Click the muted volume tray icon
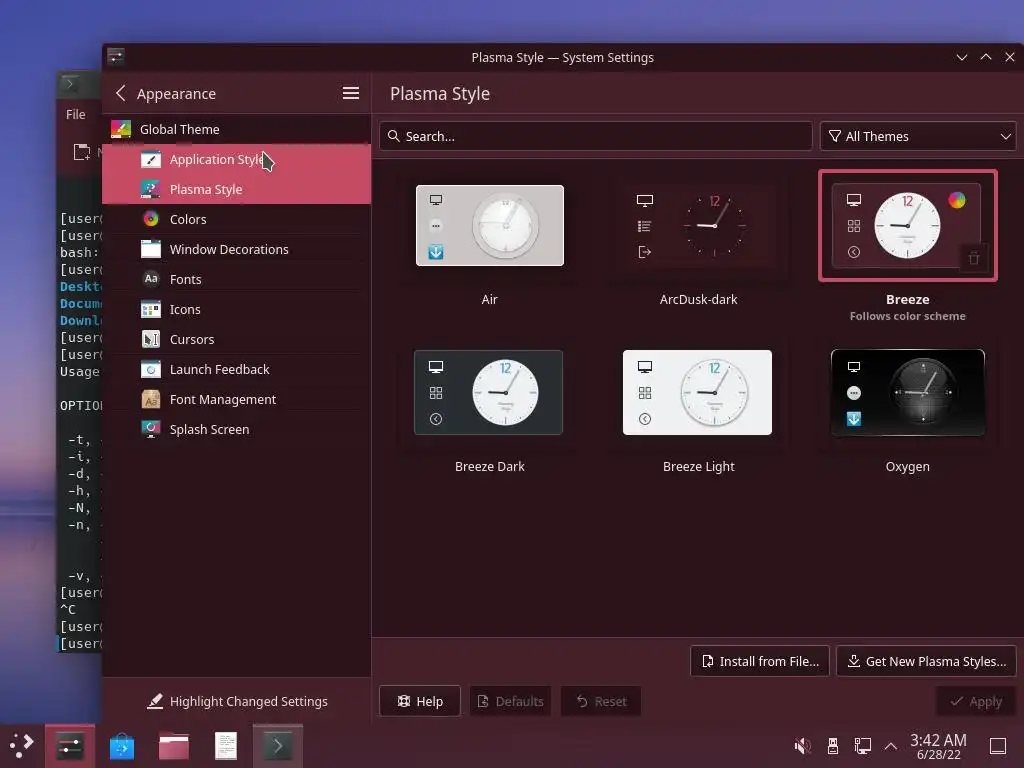 pos(803,746)
